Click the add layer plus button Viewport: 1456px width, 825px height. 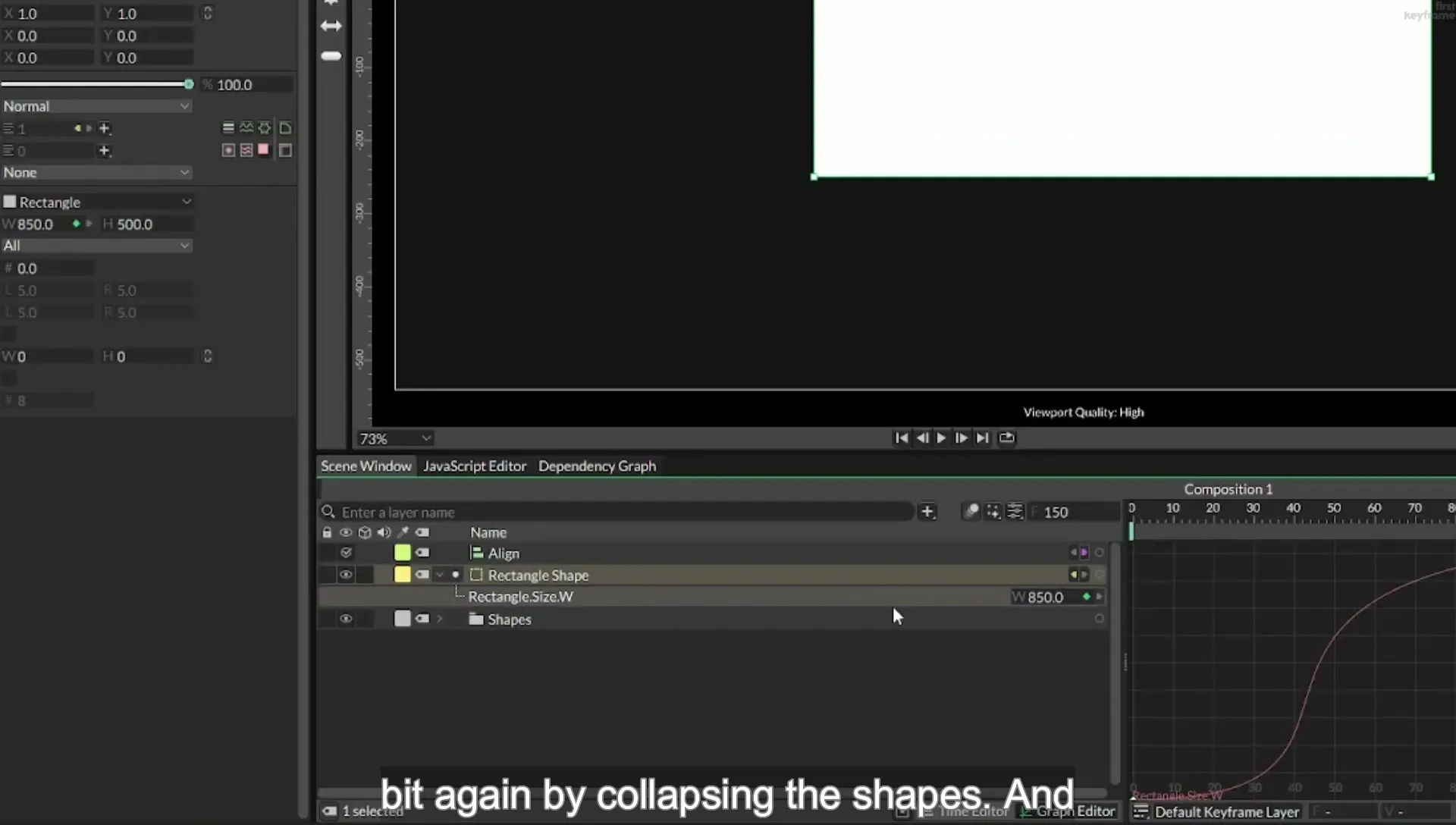[x=927, y=512]
